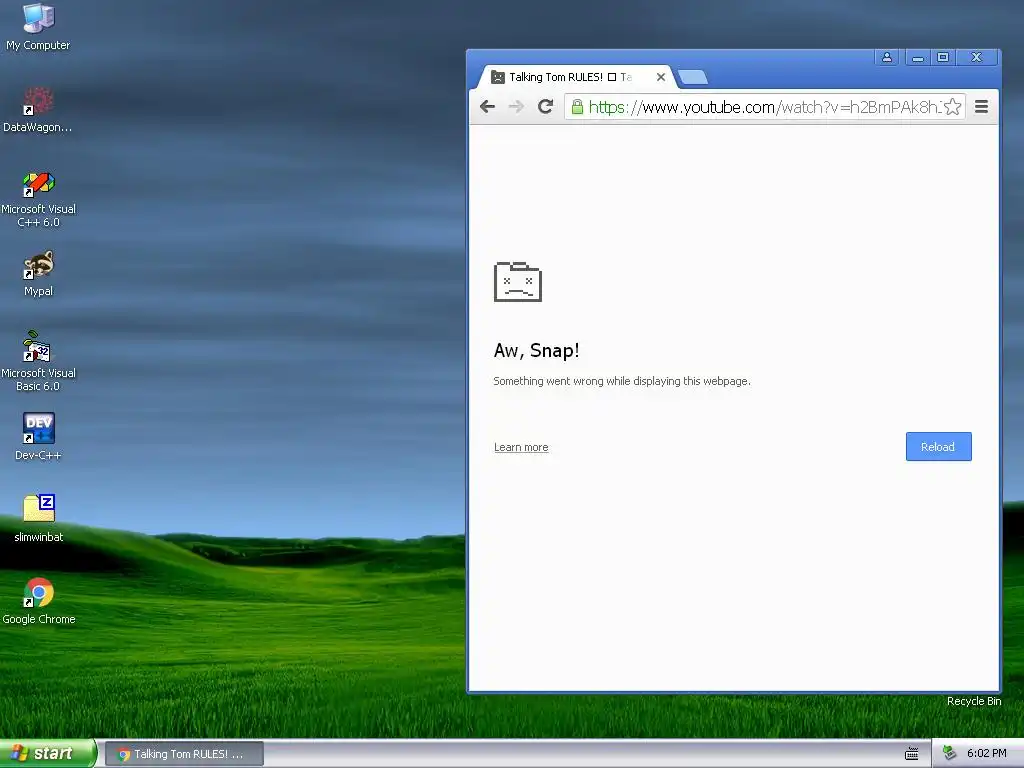The height and width of the screenshot is (768, 1024).
Task: Open the Learn more link
Action: [x=521, y=447]
